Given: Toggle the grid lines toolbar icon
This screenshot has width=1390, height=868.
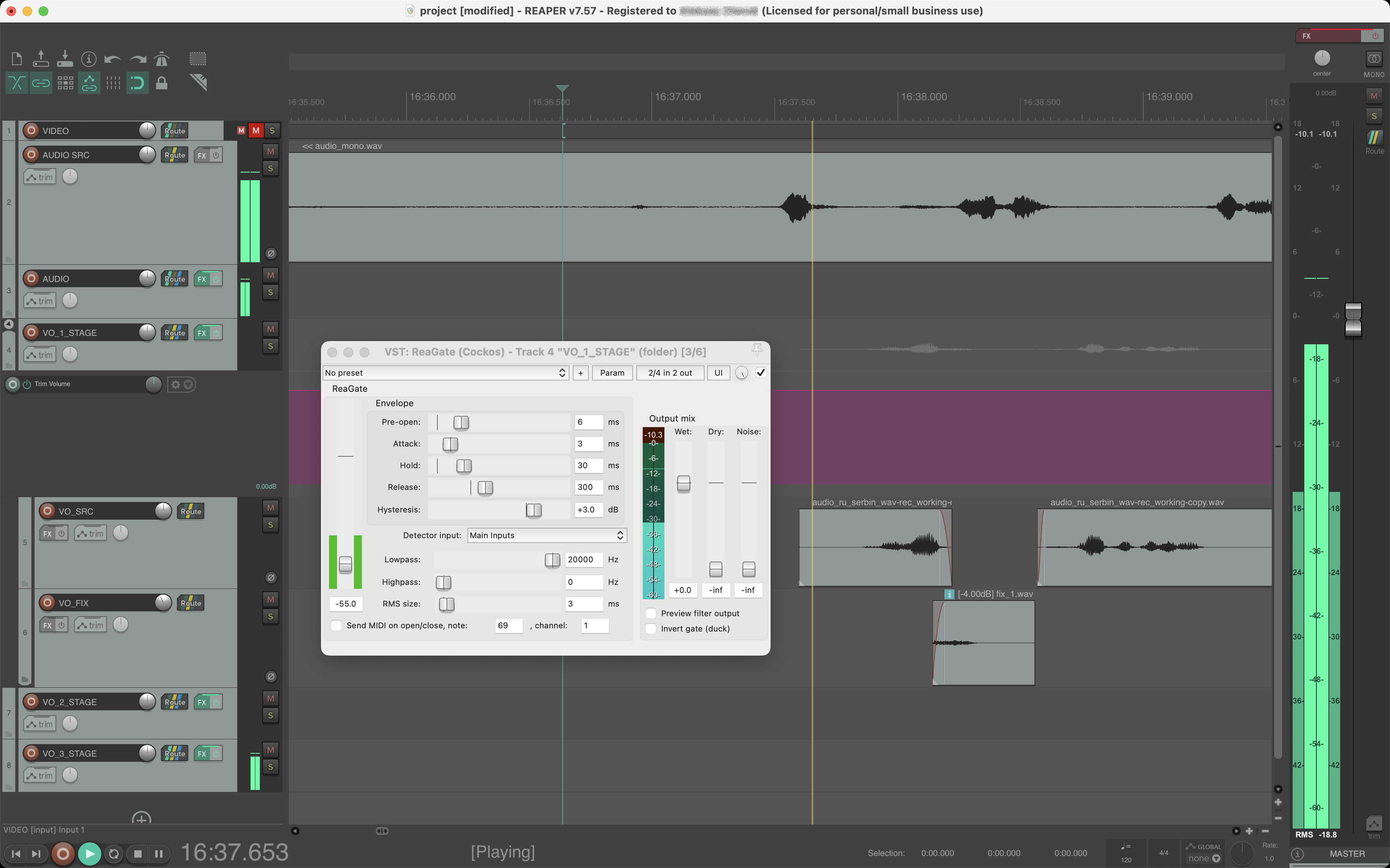Looking at the screenshot, I should tap(113, 83).
